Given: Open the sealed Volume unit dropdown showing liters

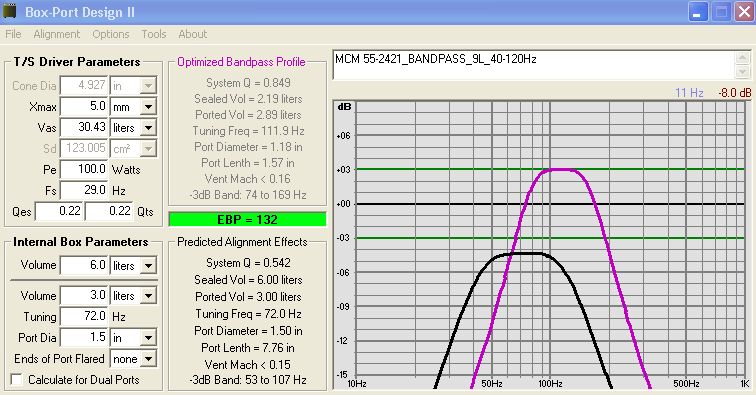Looking at the screenshot, I should [148, 265].
